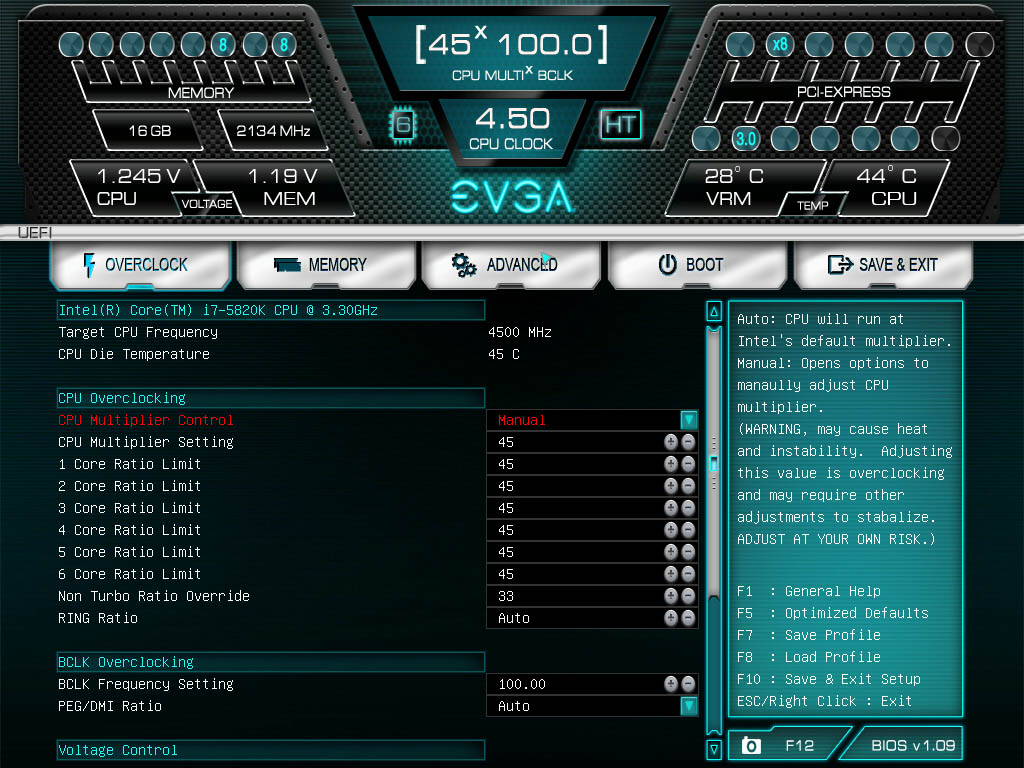Click the BCLK Frequency Setting value 100.00
This screenshot has height=768, width=1024.
pos(522,684)
